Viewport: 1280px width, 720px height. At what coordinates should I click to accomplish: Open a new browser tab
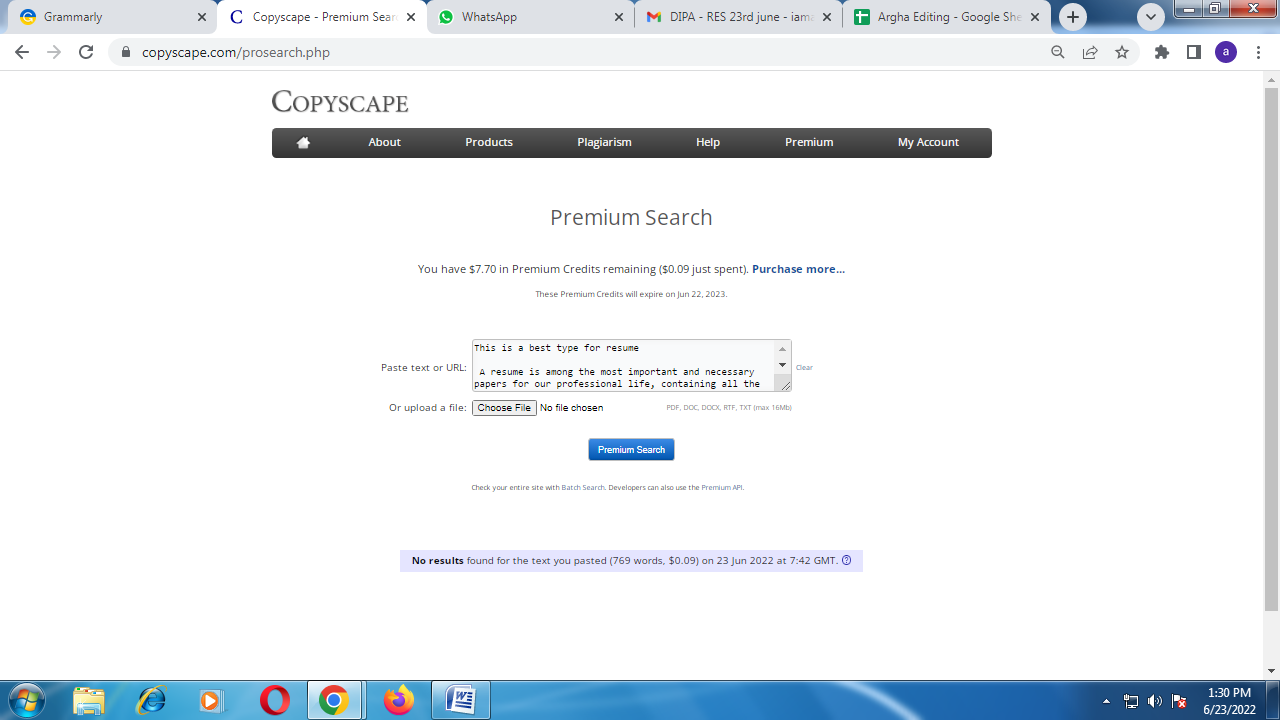click(1073, 17)
